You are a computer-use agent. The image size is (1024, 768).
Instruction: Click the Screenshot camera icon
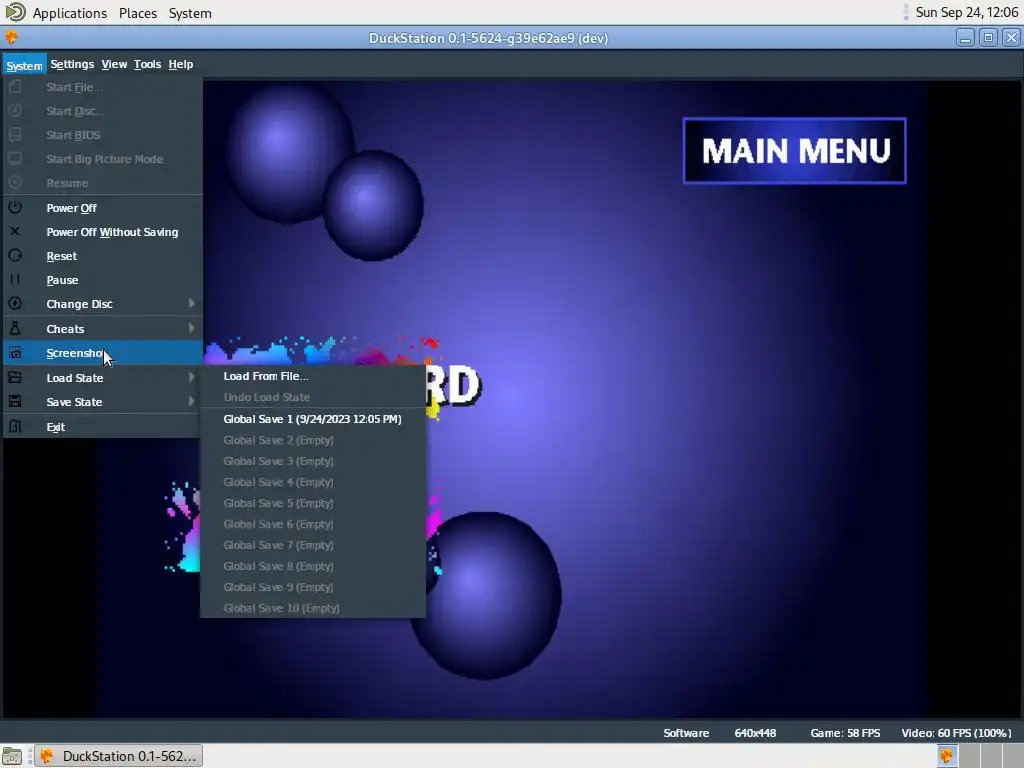pyautogui.click(x=15, y=353)
